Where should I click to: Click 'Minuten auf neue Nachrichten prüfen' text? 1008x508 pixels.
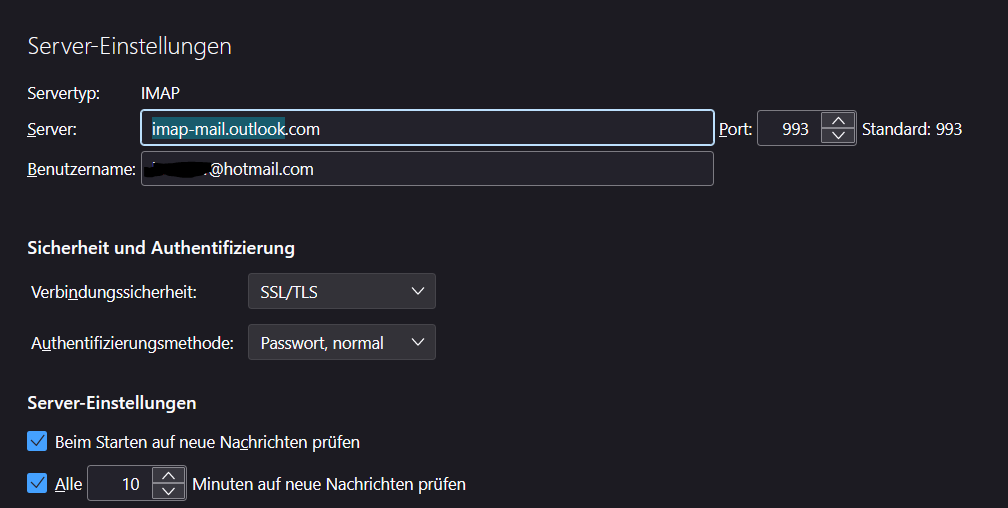(329, 484)
